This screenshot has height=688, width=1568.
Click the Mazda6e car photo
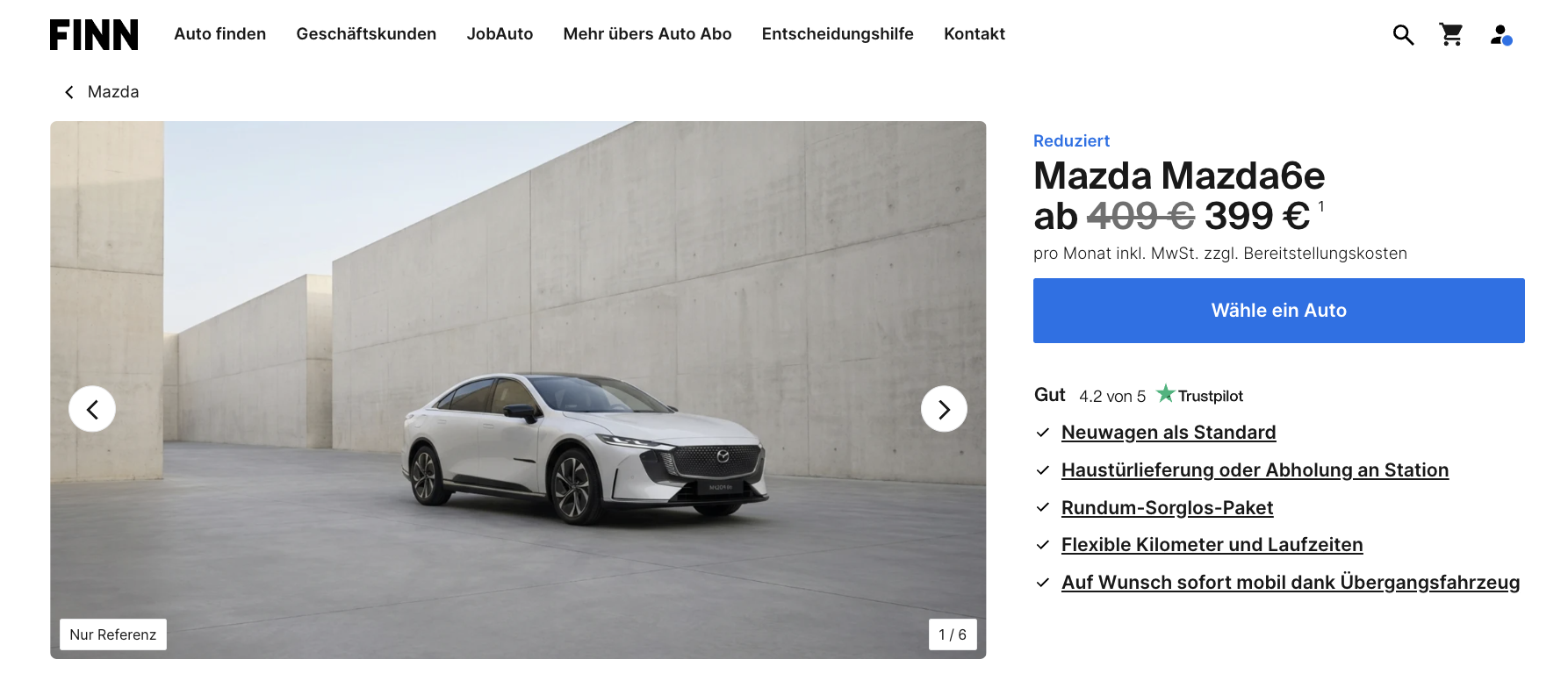pyautogui.click(x=518, y=390)
